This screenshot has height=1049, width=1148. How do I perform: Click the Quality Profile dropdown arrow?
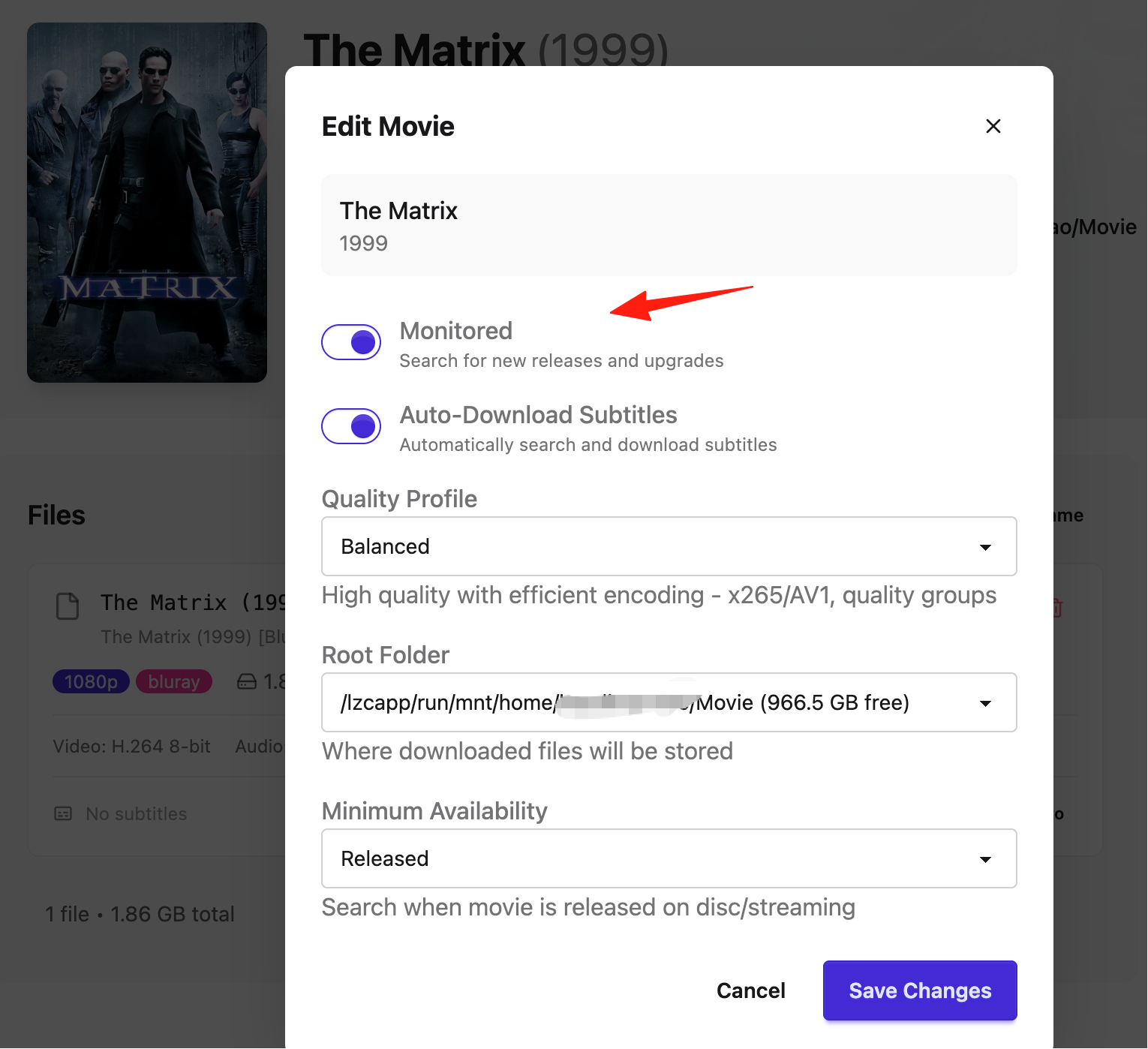pyautogui.click(x=985, y=547)
